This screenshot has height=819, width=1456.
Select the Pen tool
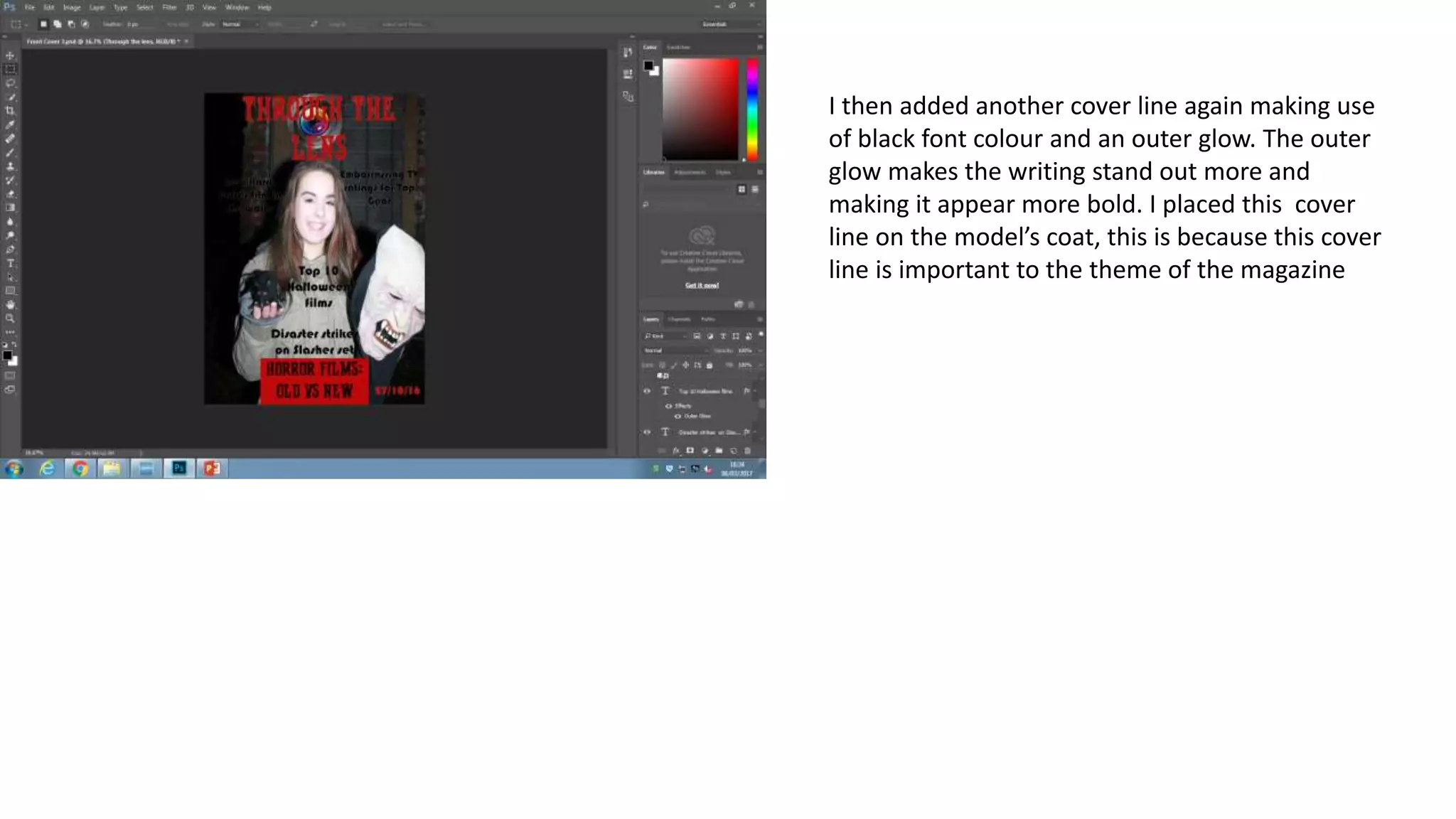(10, 250)
